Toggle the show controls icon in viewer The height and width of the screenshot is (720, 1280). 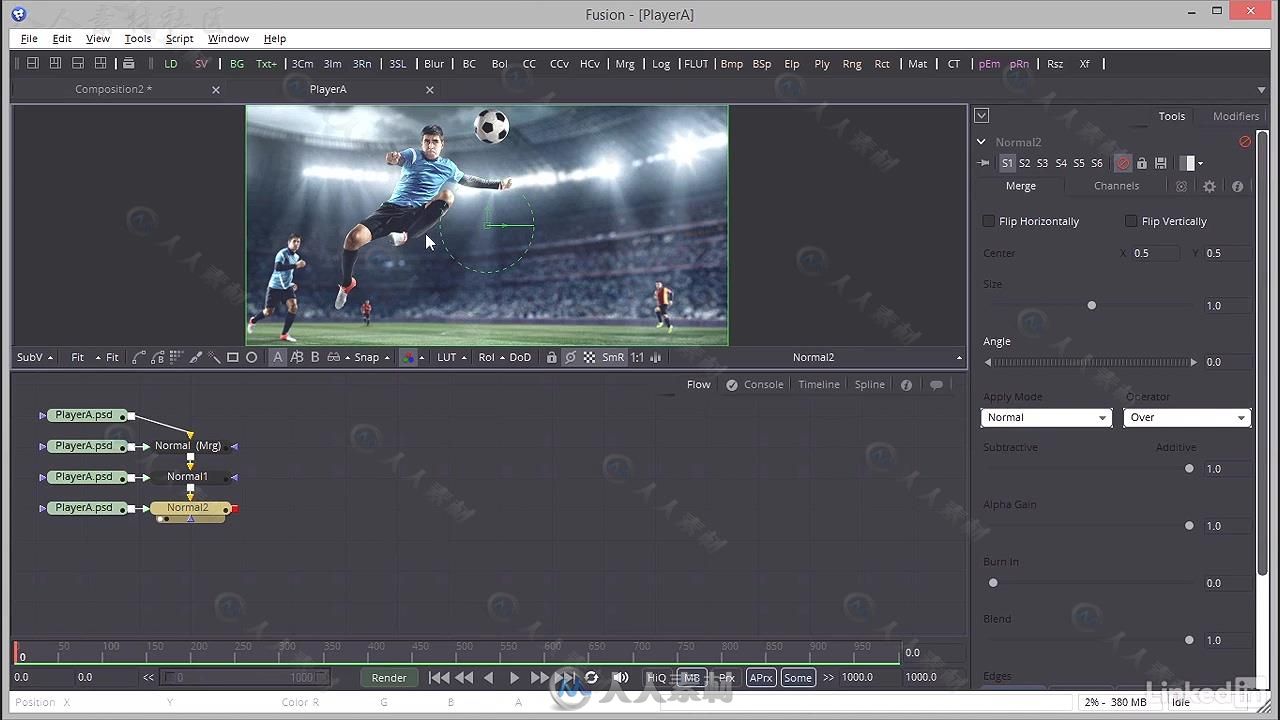(570, 357)
